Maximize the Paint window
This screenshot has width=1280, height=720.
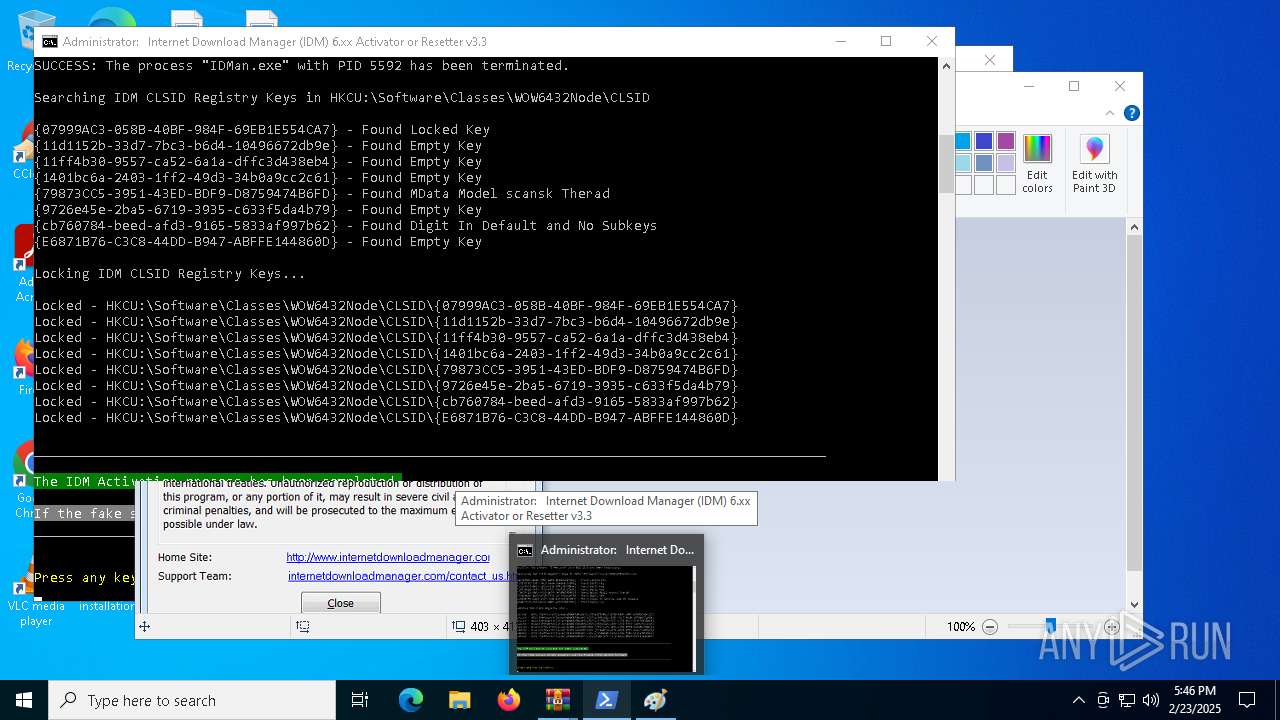[1074, 86]
